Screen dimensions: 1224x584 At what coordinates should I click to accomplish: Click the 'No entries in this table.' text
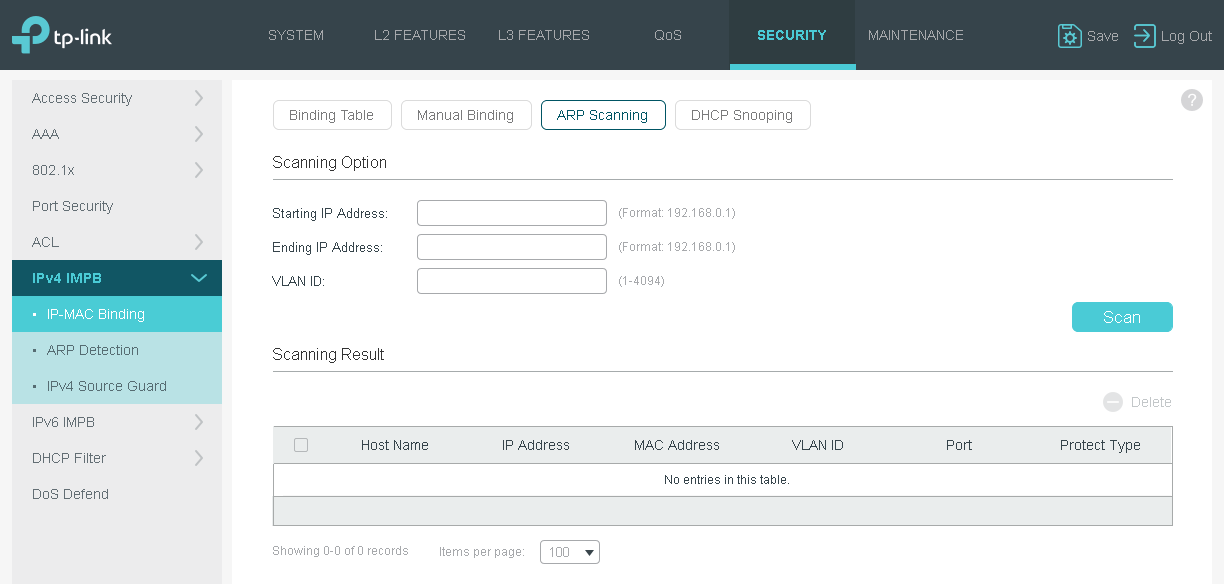[x=727, y=480]
